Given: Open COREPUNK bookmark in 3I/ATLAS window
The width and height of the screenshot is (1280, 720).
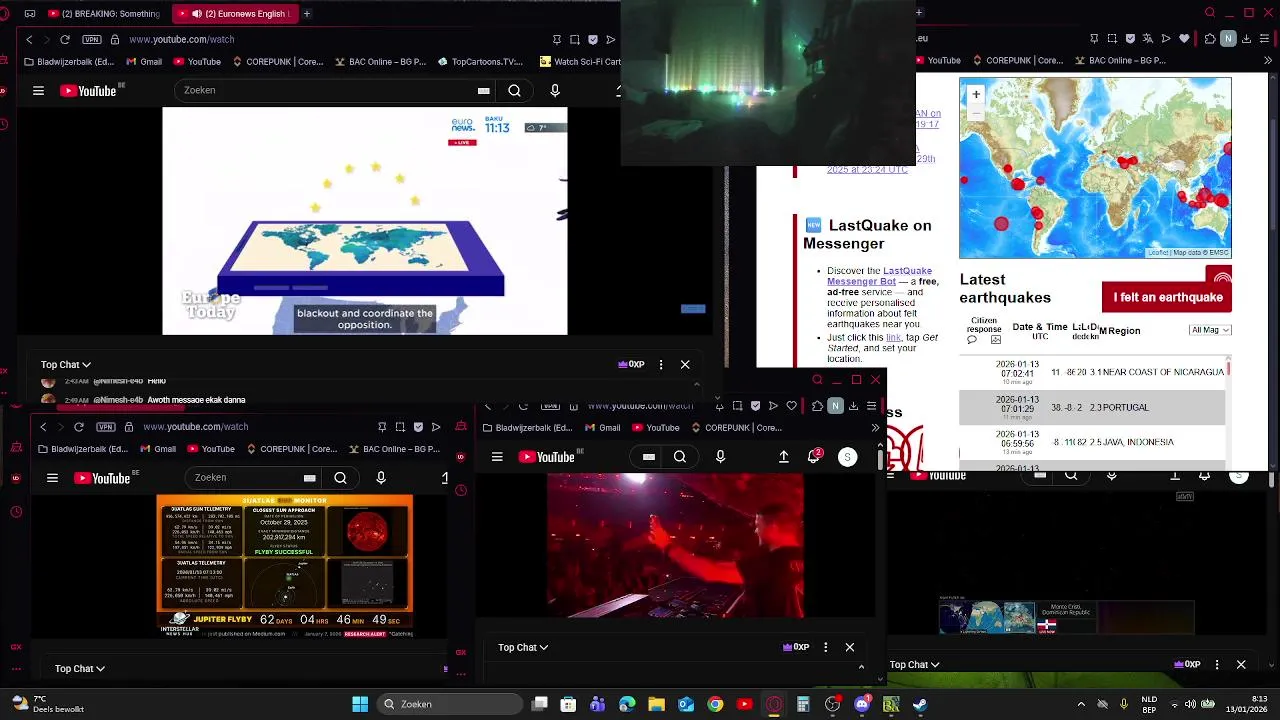Looking at the screenshot, I should 291,449.
